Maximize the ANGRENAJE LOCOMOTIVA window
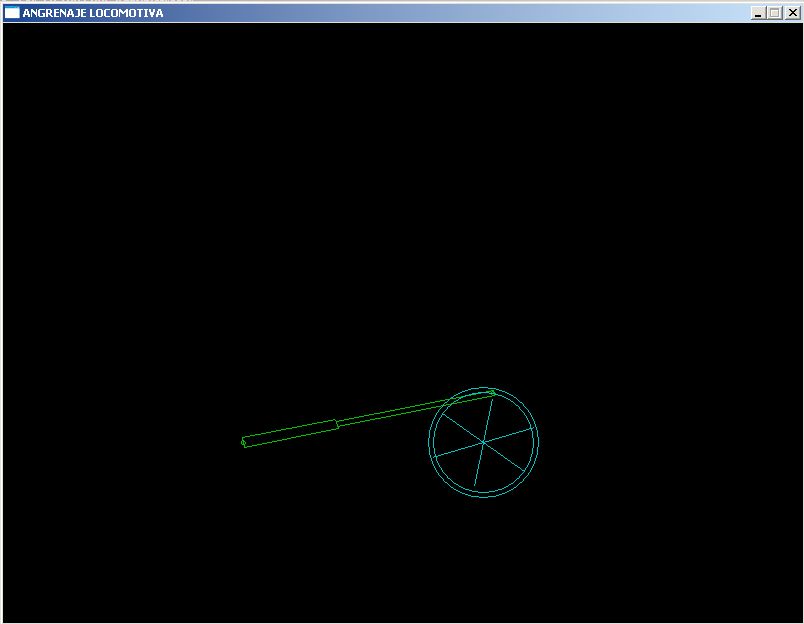 [775, 13]
